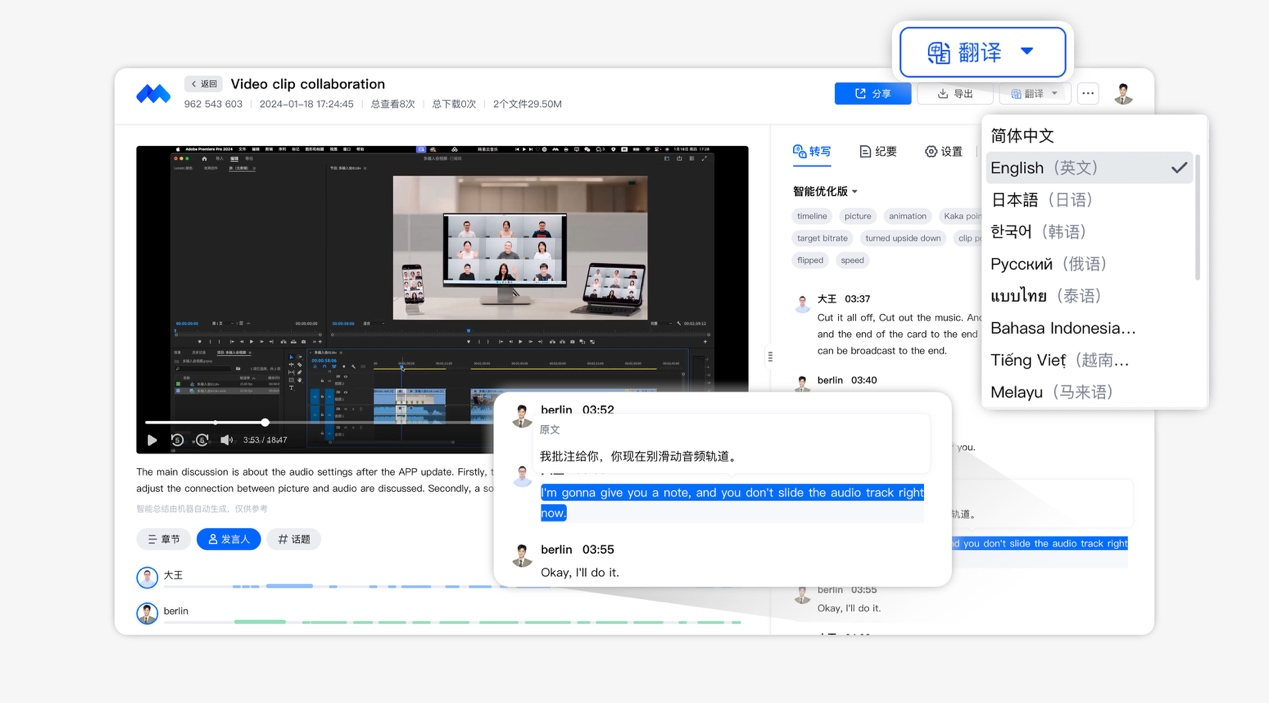This screenshot has height=703, width=1269.
Task: Open the 设置 settings tab
Action: (943, 152)
